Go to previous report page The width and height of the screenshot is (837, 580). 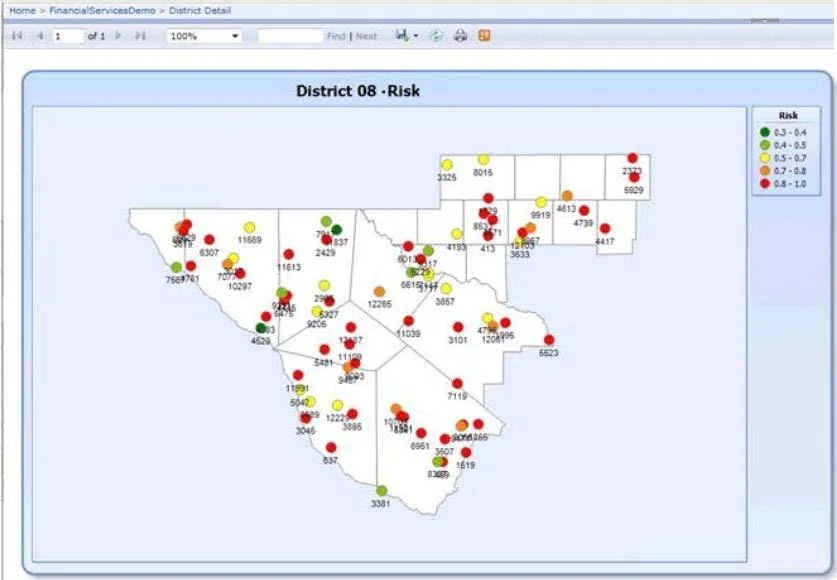(40, 36)
